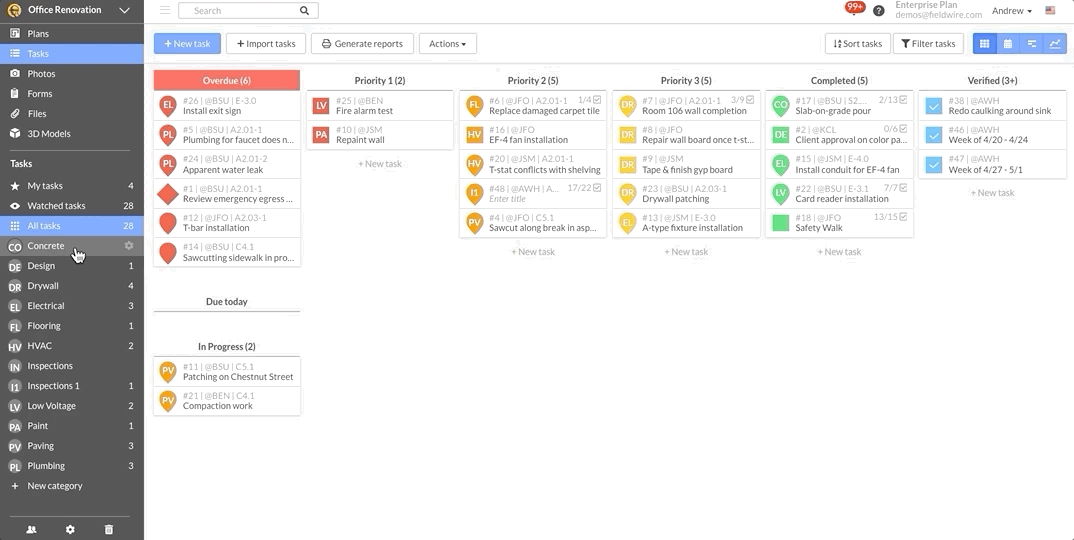Click the Office Renovation project logo
1074x540 pixels.
point(14,10)
